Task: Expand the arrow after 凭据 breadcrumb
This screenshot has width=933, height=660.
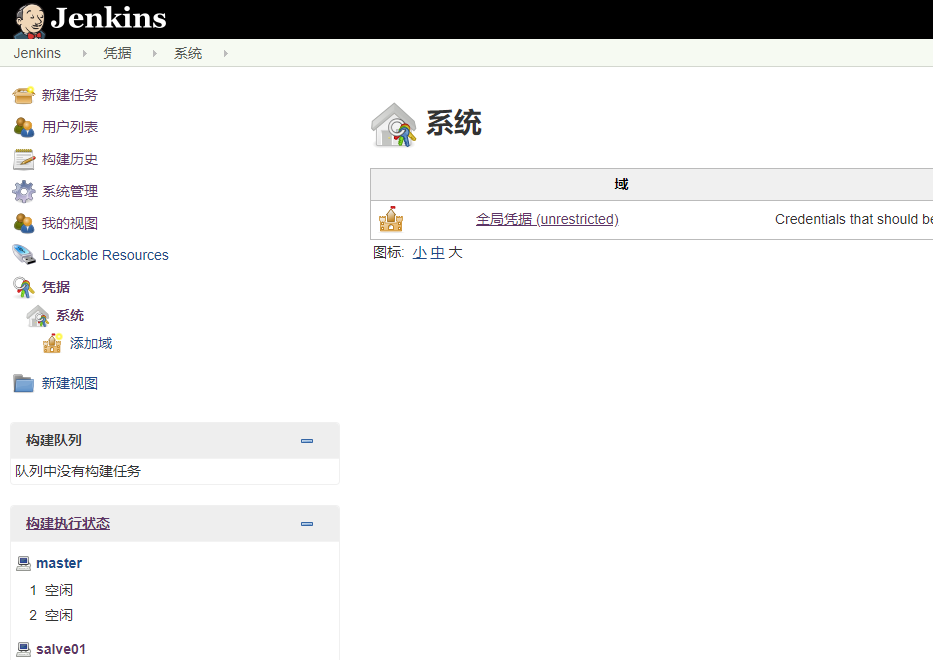Action: coord(155,54)
